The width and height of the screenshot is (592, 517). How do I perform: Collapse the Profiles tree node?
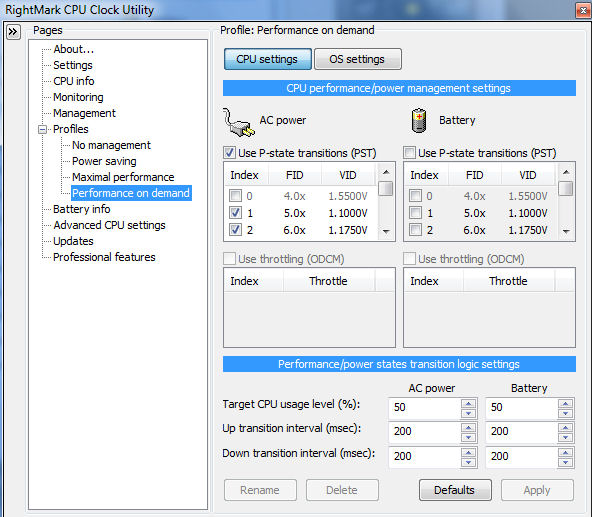point(43,129)
